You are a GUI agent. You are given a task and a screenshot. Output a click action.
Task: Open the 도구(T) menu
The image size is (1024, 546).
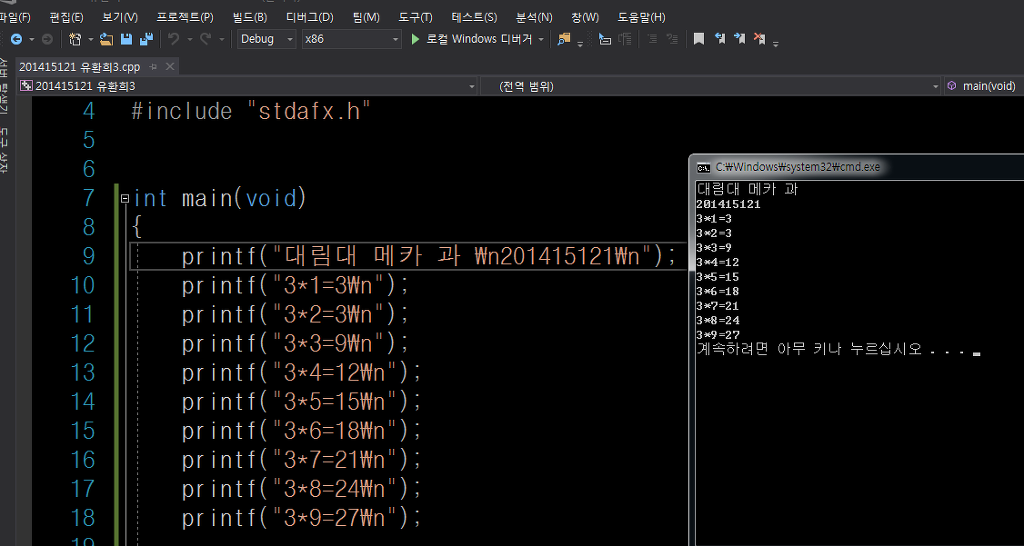[x=415, y=18]
